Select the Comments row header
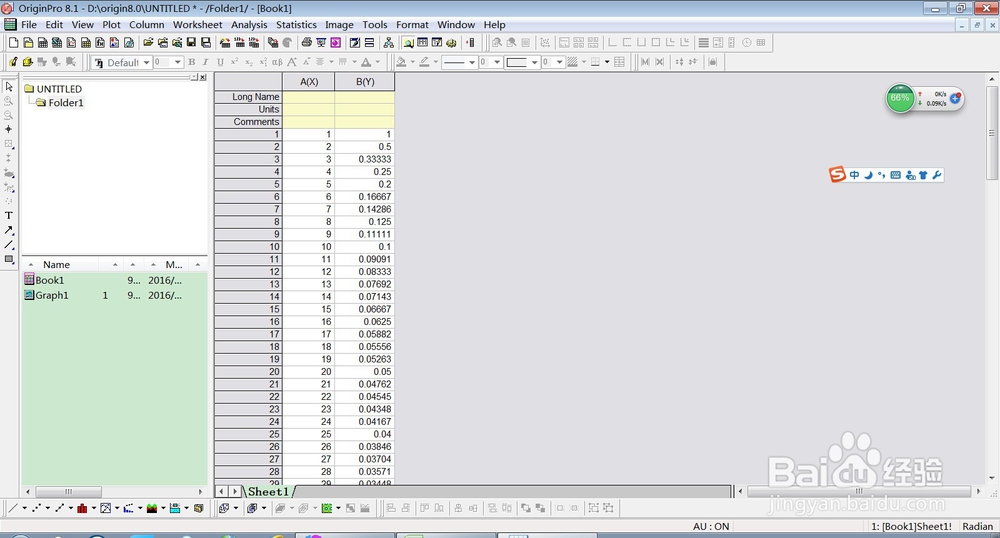This screenshot has height=538, width=1000. click(249, 122)
